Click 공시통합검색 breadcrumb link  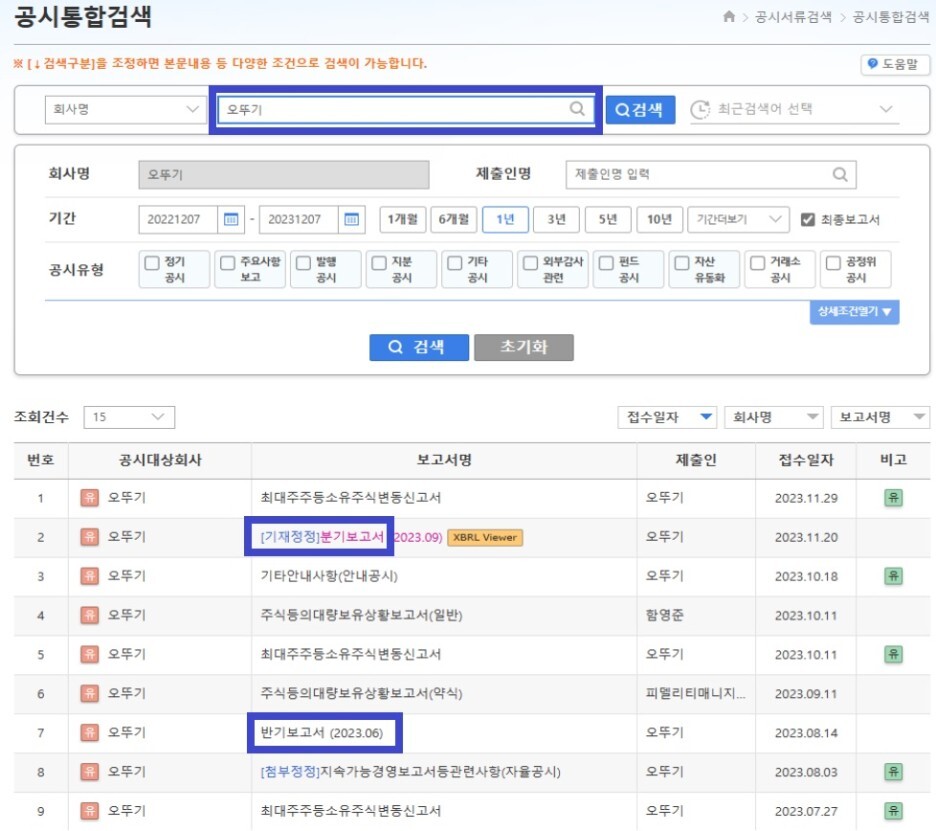click(890, 17)
